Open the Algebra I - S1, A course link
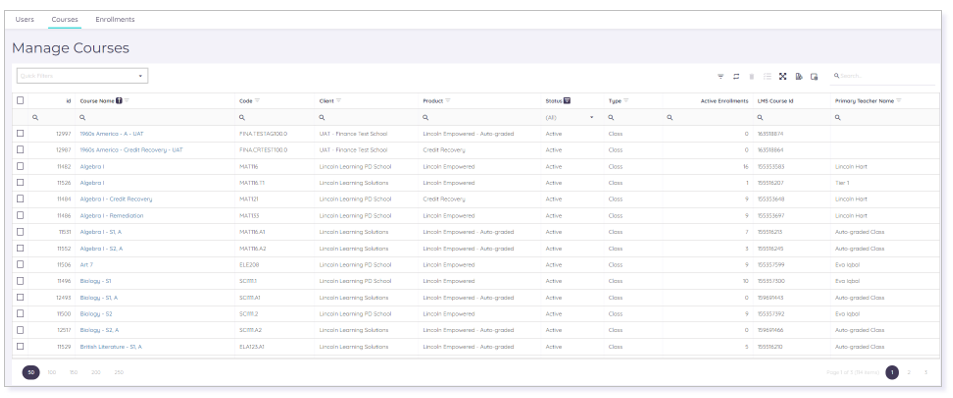Screen dimensions: 953x398 [101, 232]
